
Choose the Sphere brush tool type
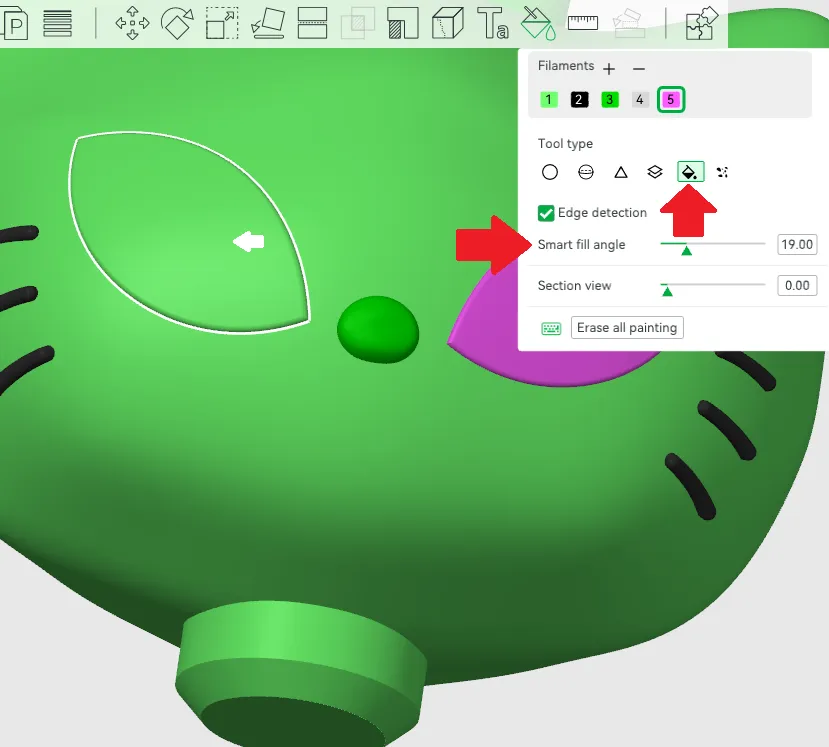point(586,172)
